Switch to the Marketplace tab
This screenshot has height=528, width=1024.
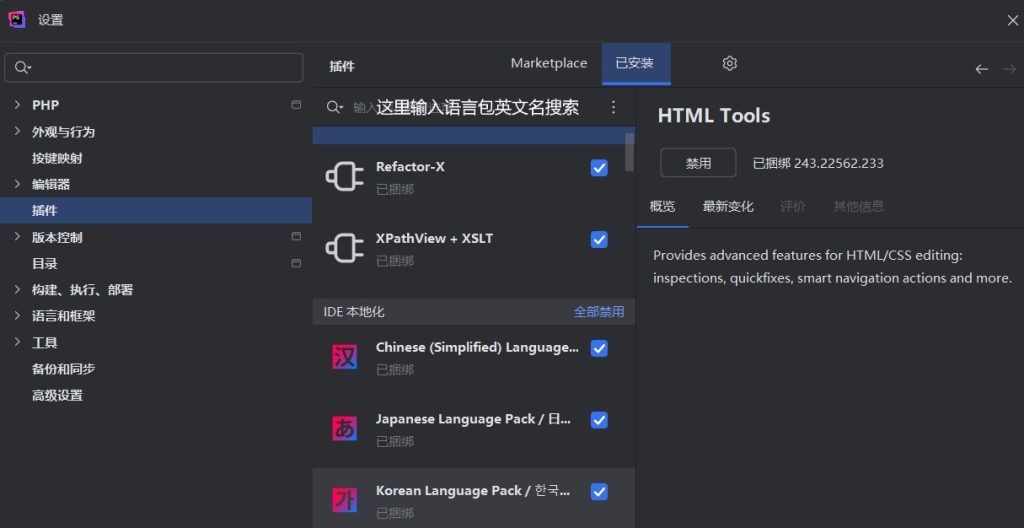tap(549, 63)
